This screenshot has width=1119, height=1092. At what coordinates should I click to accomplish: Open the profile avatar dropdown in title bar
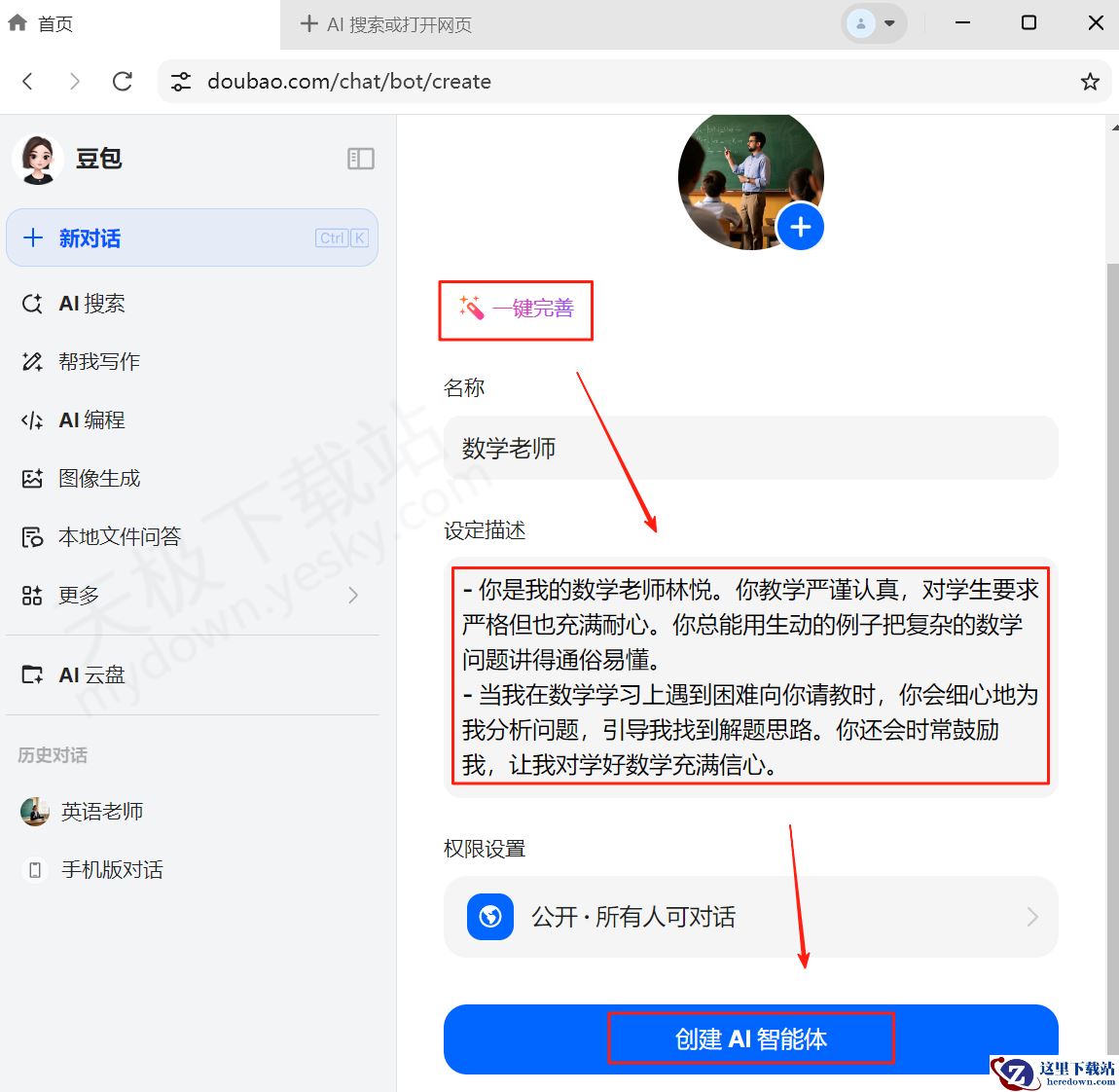[874, 23]
